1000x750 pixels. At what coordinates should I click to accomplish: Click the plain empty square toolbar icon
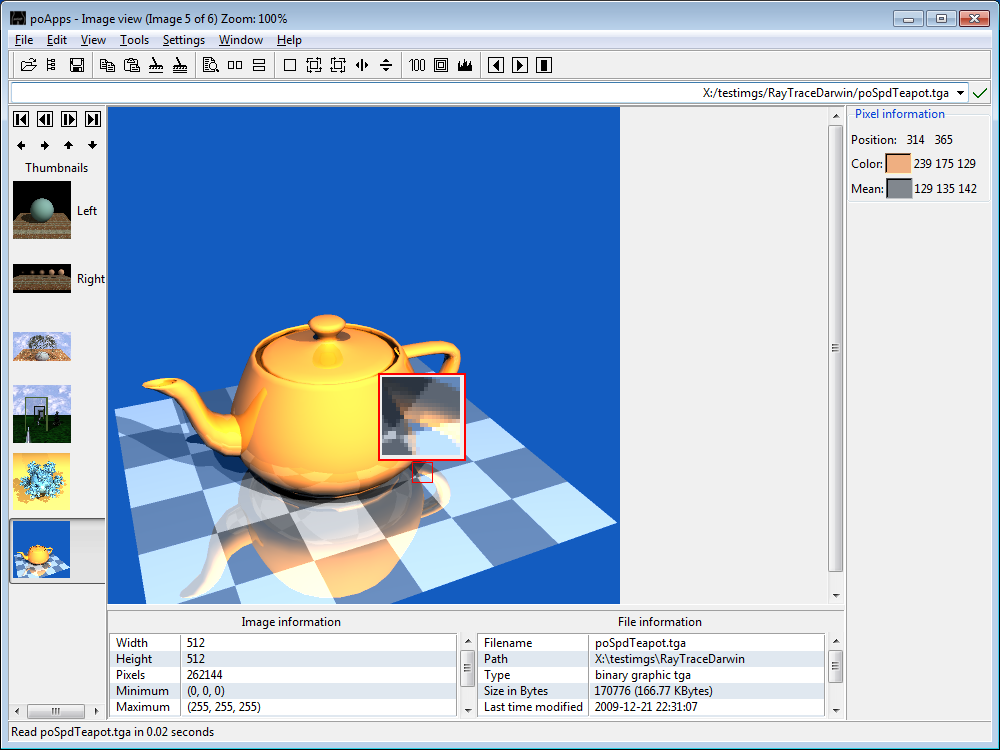tap(290, 65)
